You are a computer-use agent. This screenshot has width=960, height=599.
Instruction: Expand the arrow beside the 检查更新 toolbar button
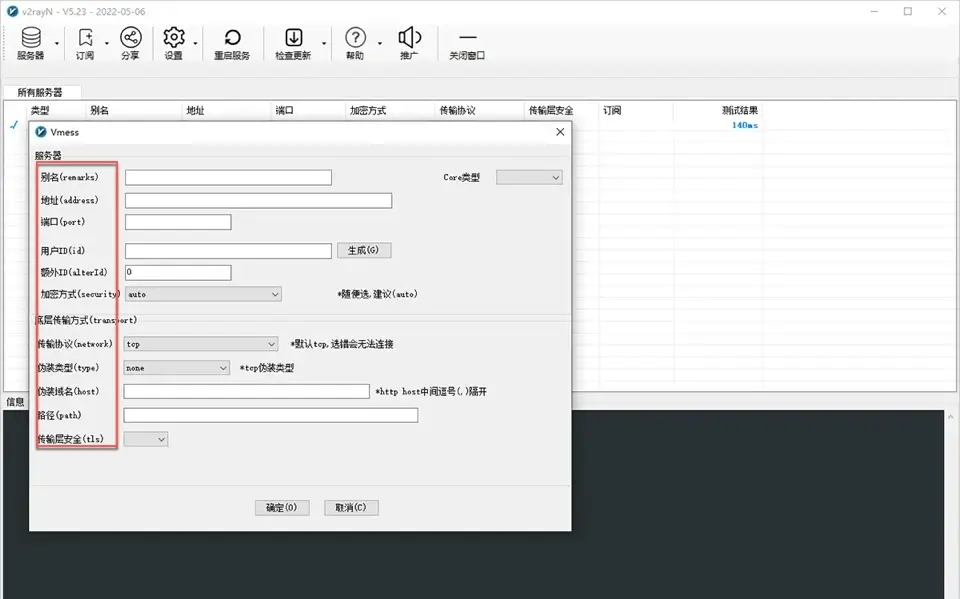pyautogui.click(x=324, y=43)
